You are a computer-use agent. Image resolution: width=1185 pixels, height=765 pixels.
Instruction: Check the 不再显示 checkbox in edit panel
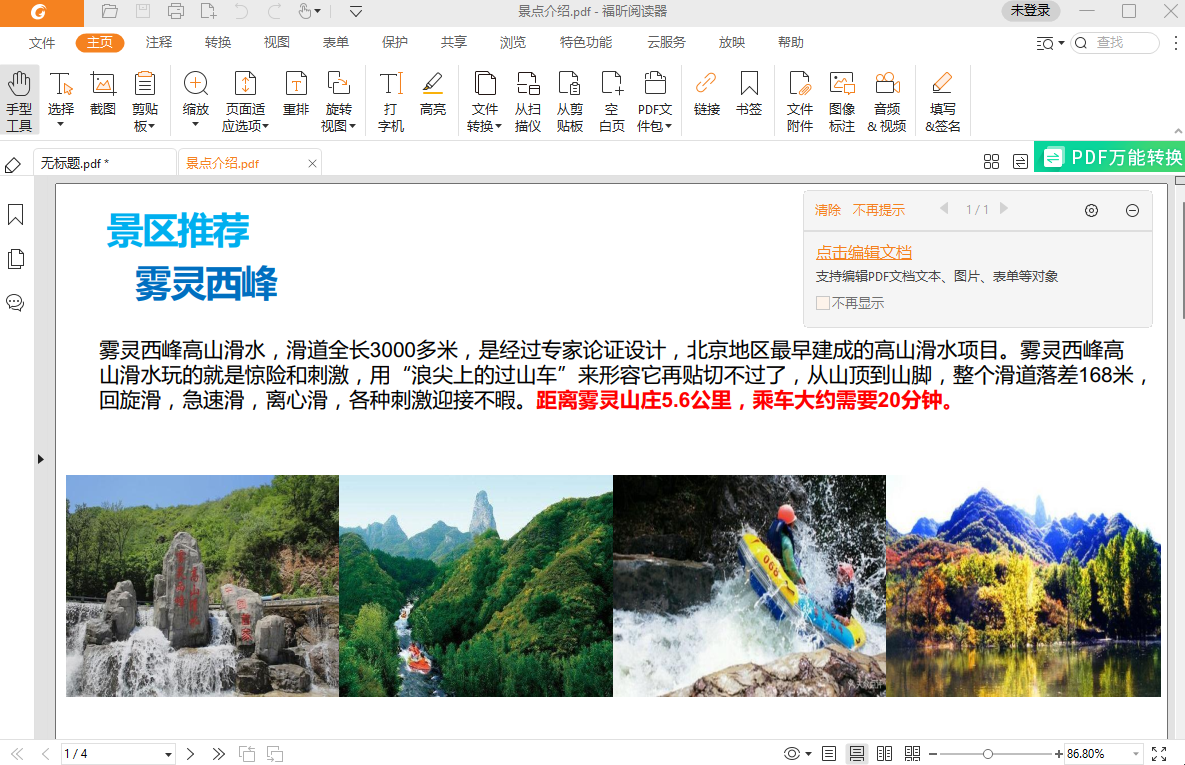click(824, 303)
